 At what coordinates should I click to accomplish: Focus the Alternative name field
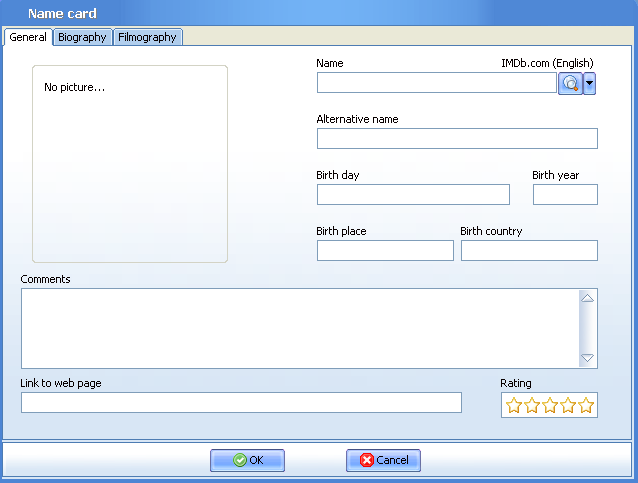coord(457,138)
